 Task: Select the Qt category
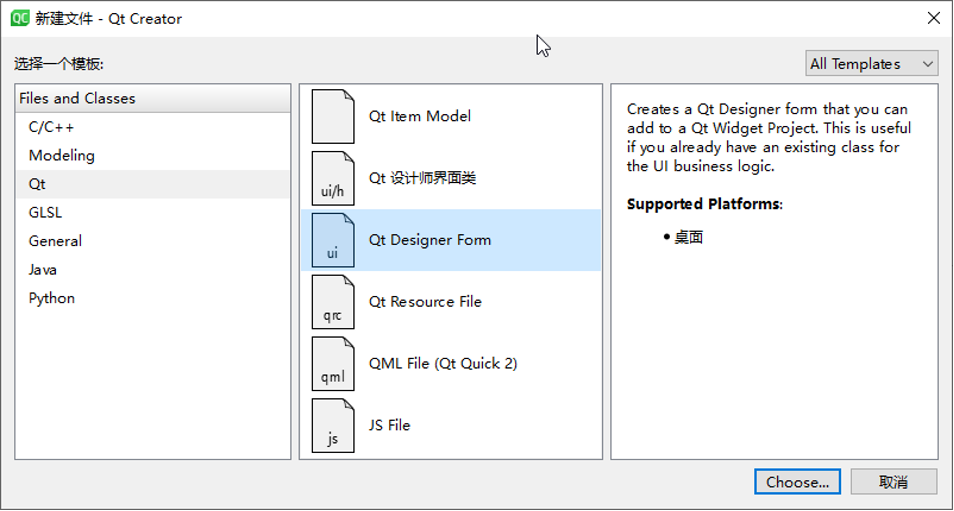(153, 184)
